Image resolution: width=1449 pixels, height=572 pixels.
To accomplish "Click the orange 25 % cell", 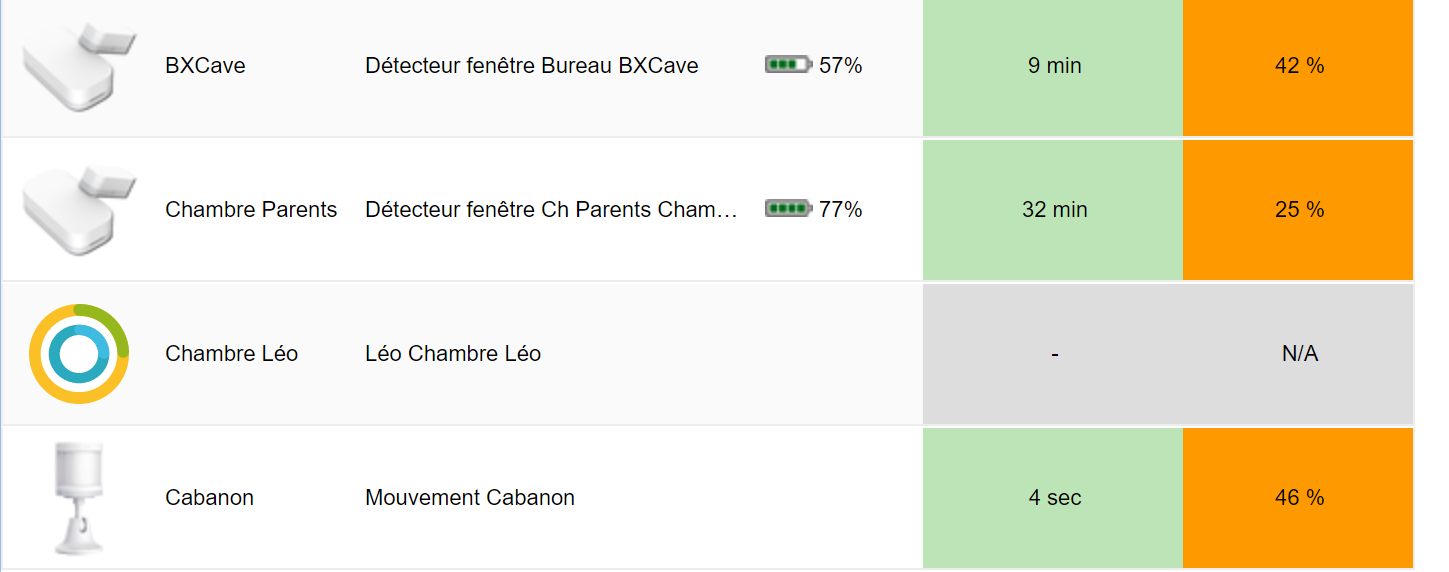I will click(1298, 210).
